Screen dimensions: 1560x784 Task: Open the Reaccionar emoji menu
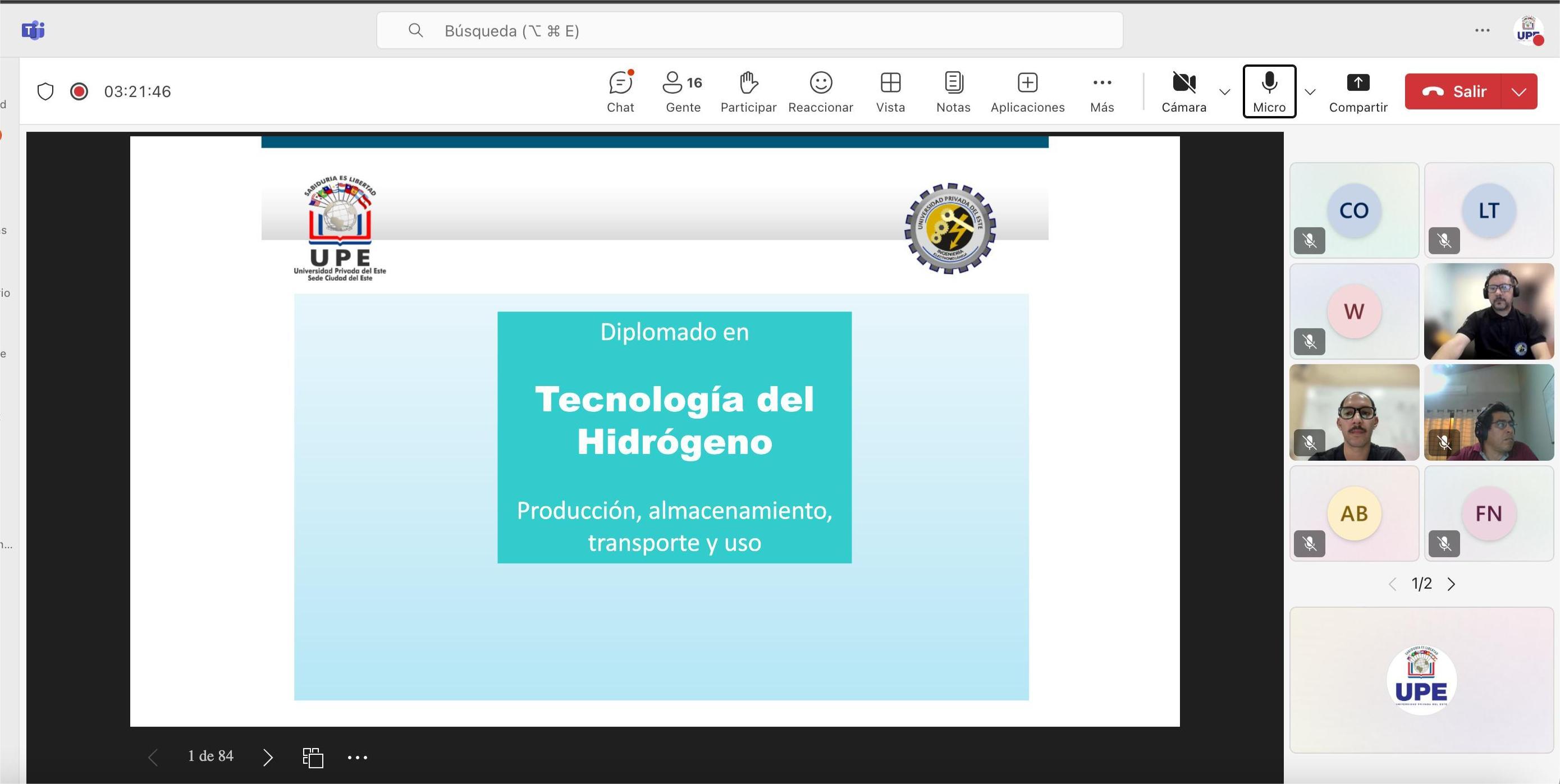point(821,91)
